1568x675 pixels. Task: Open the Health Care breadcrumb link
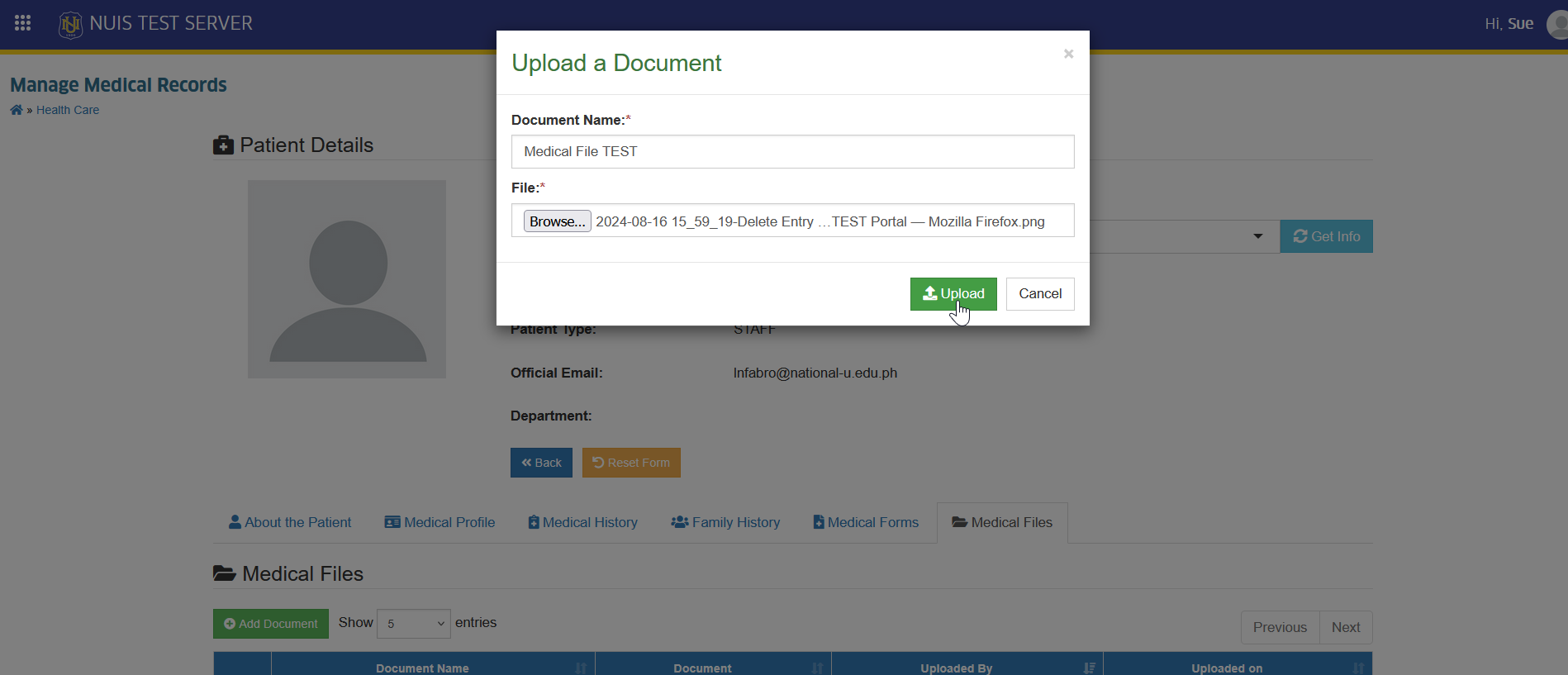68,110
